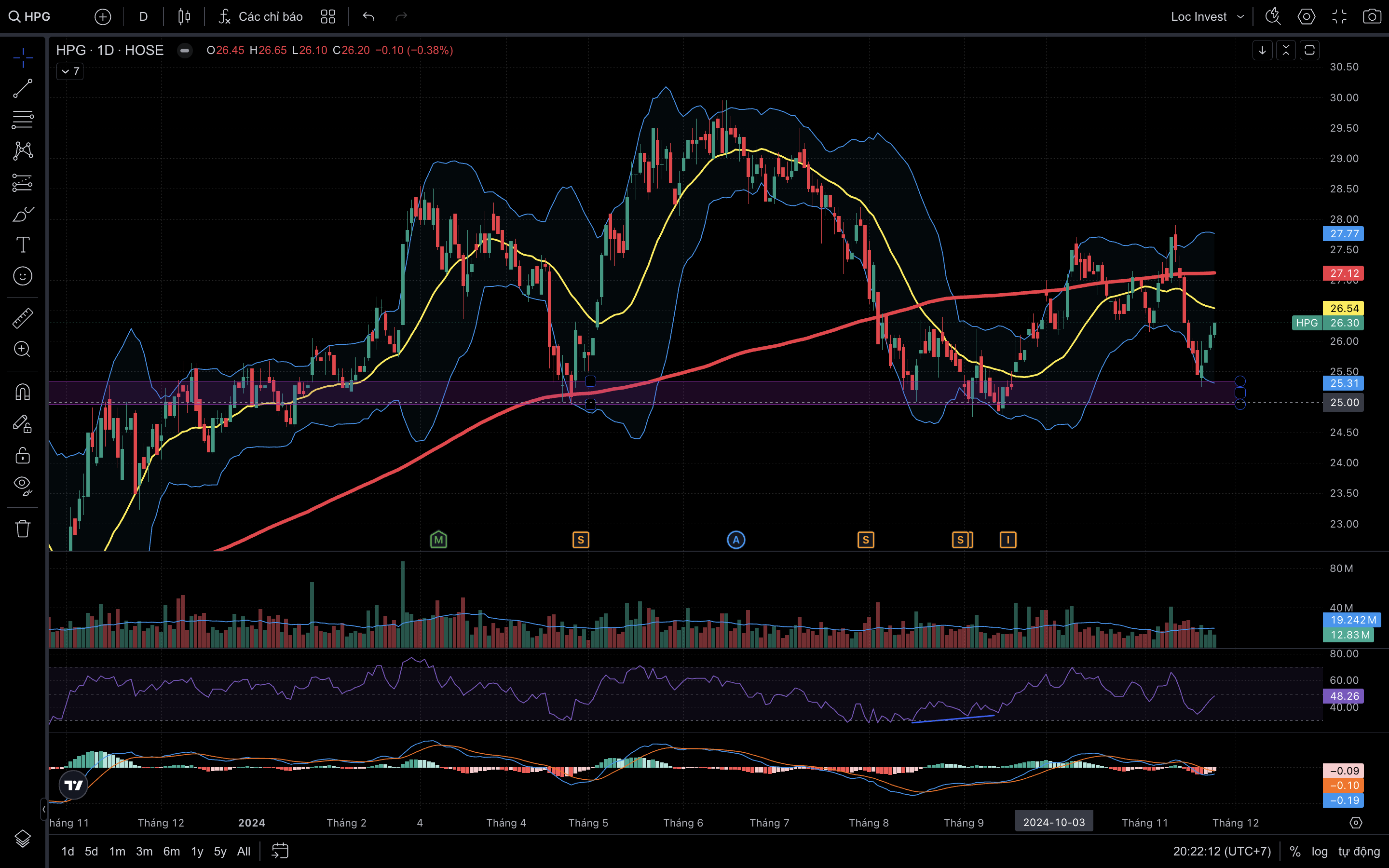This screenshot has width=1389, height=868.
Task: Activate the magnet snap mode
Action: [22, 392]
